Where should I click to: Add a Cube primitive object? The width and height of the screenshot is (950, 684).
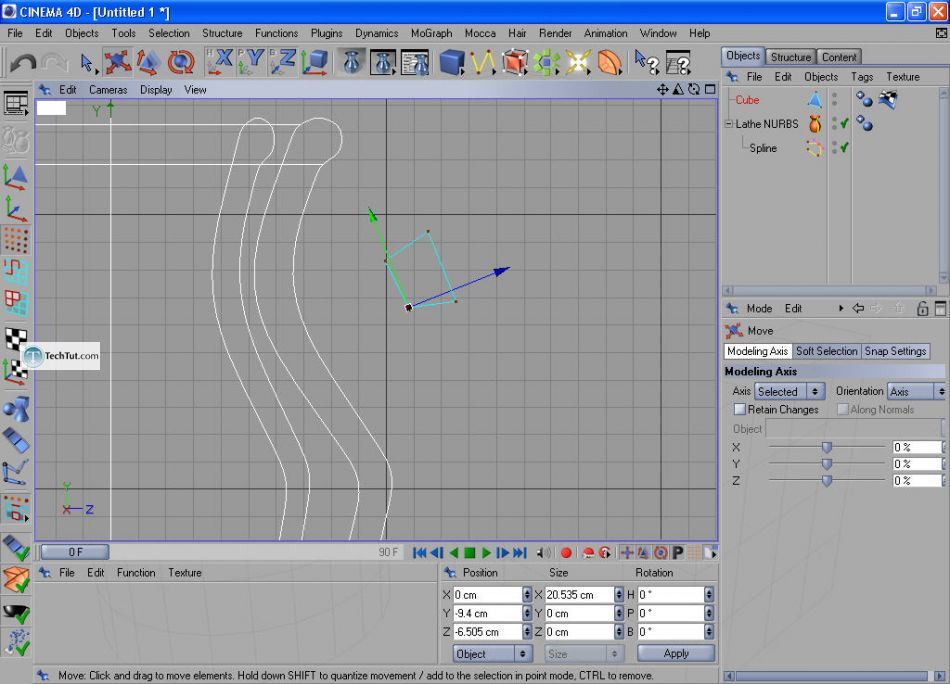(x=451, y=62)
